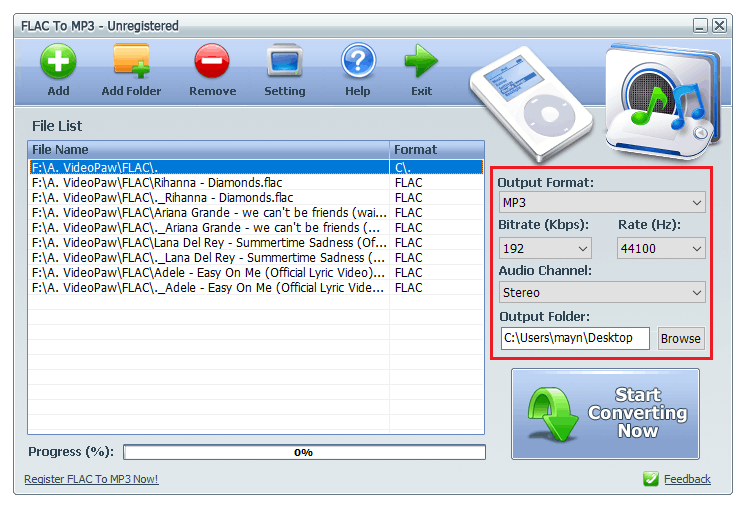Minimize the FLAC To MP3 window
Viewport: 748px width, 506px height.
[x=700, y=25]
